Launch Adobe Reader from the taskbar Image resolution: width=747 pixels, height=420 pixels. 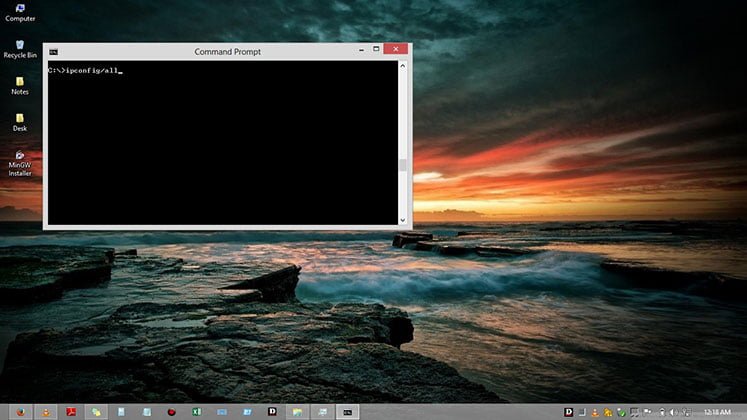(71, 411)
